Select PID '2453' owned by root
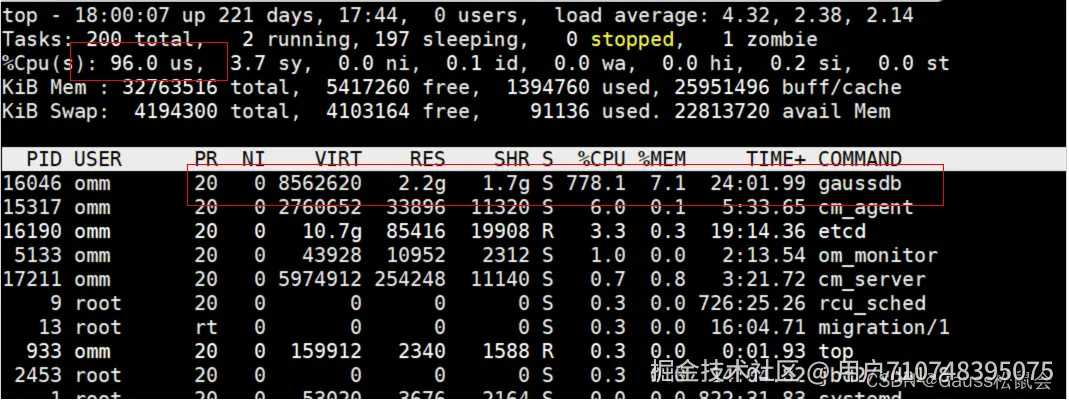This screenshot has height=400, width=1069. pyautogui.click(x=38, y=375)
